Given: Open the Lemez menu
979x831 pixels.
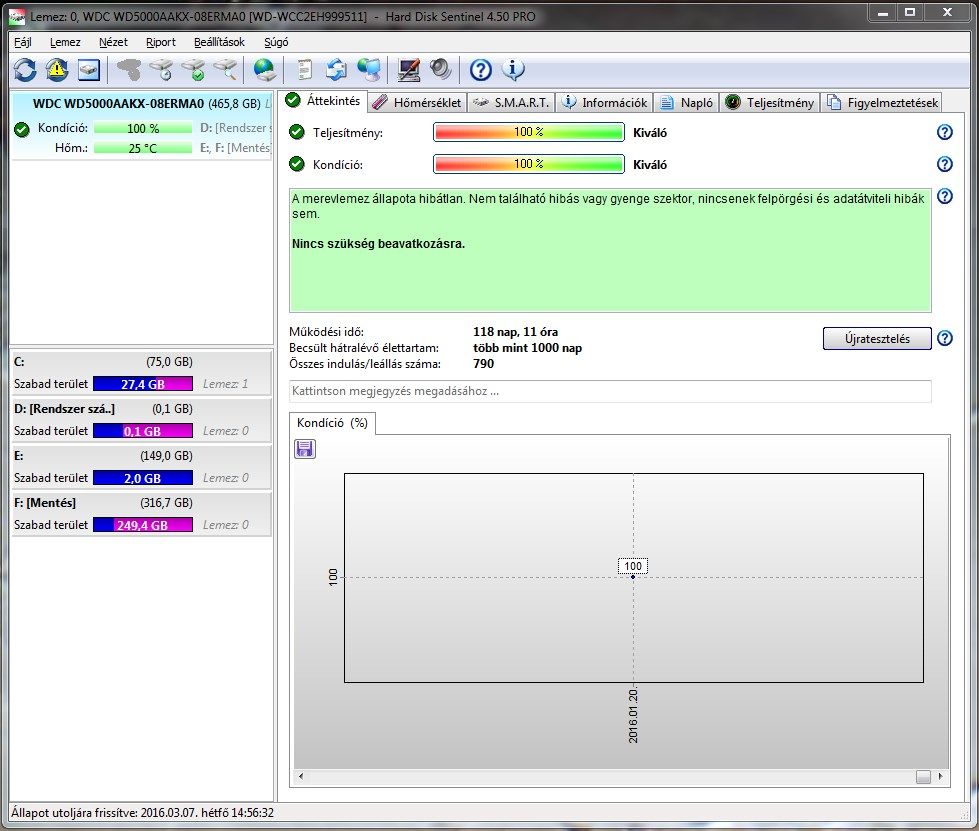Looking at the screenshot, I should (x=65, y=42).
